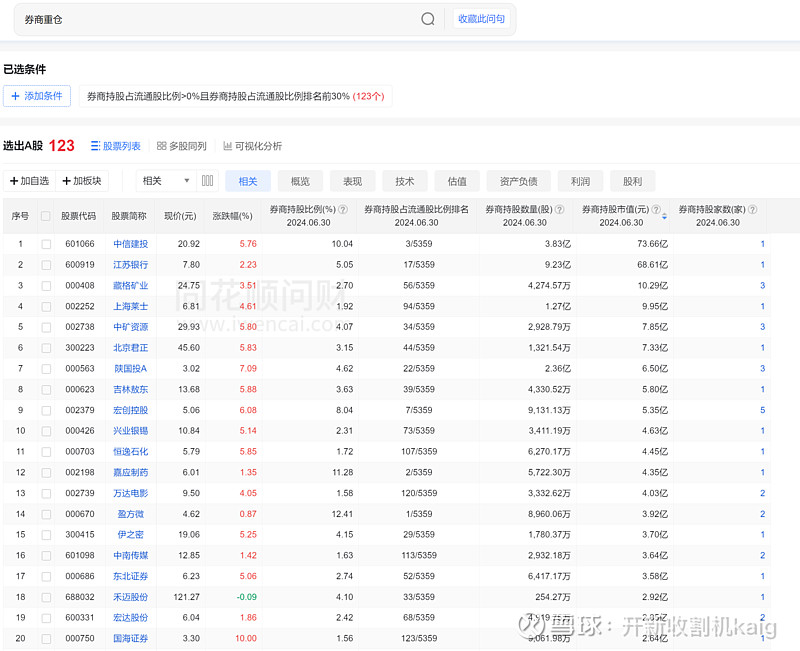
Task: Open stock link 中矿资源
Action: [x=131, y=327]
